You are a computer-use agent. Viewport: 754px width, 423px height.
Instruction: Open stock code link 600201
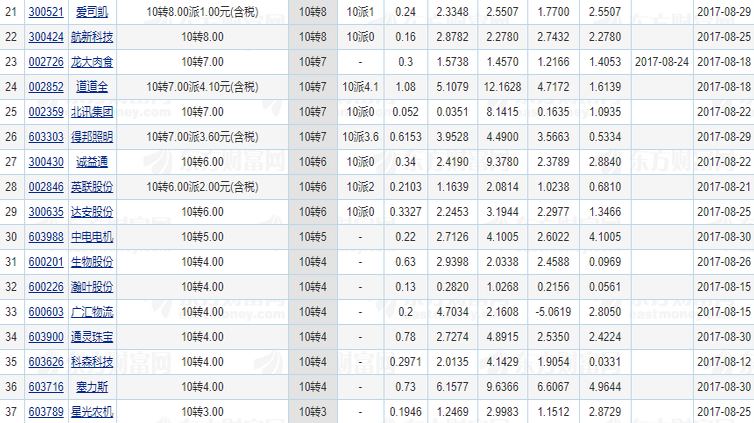(46, 262)
